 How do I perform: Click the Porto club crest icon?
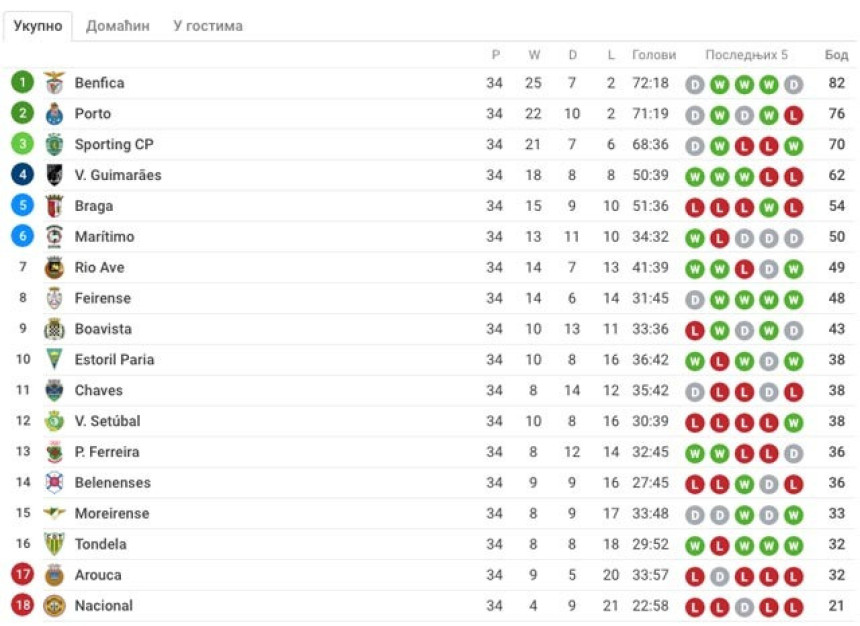(x=54, y=114)
